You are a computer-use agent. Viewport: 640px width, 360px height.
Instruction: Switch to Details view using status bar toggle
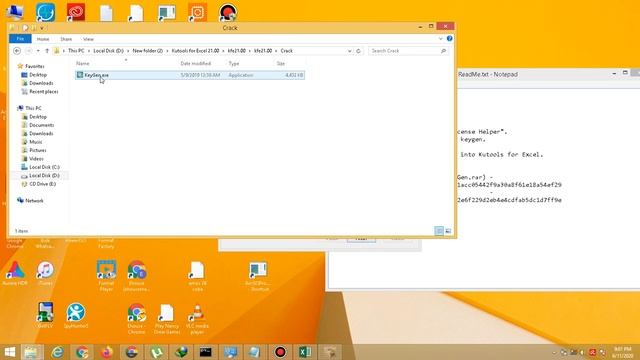tap(439, 231)
